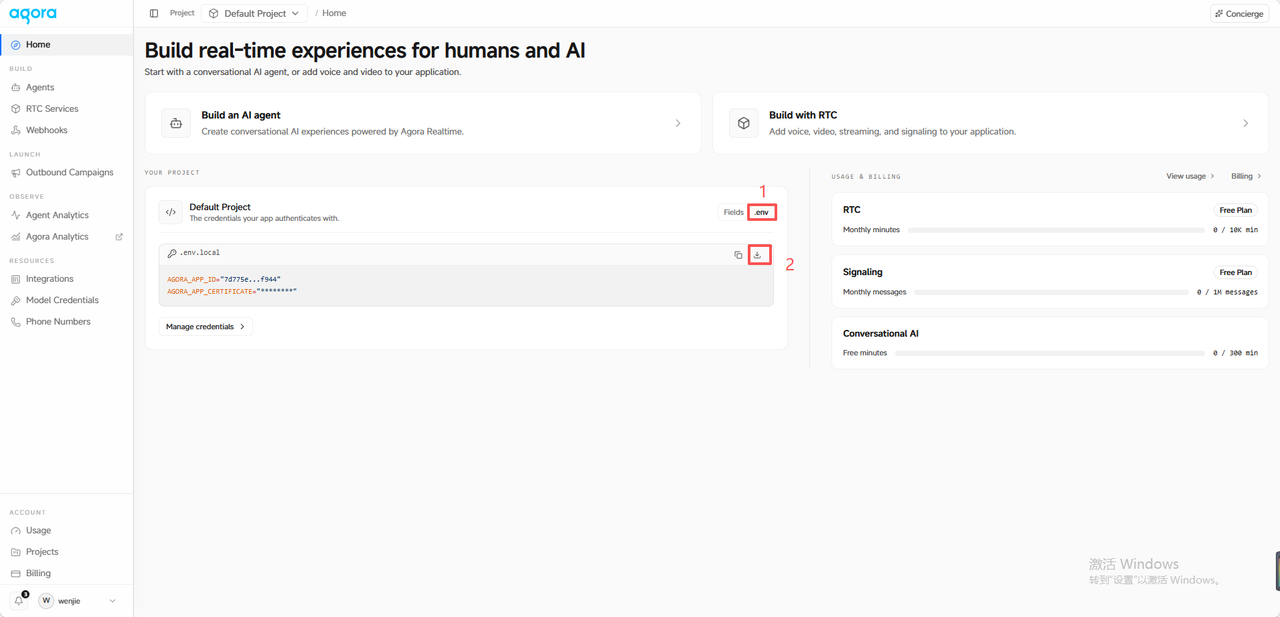The height and width of the screenshot is (617, 1280).
Task: Download the .env.local file
Action: coord(758,255)
